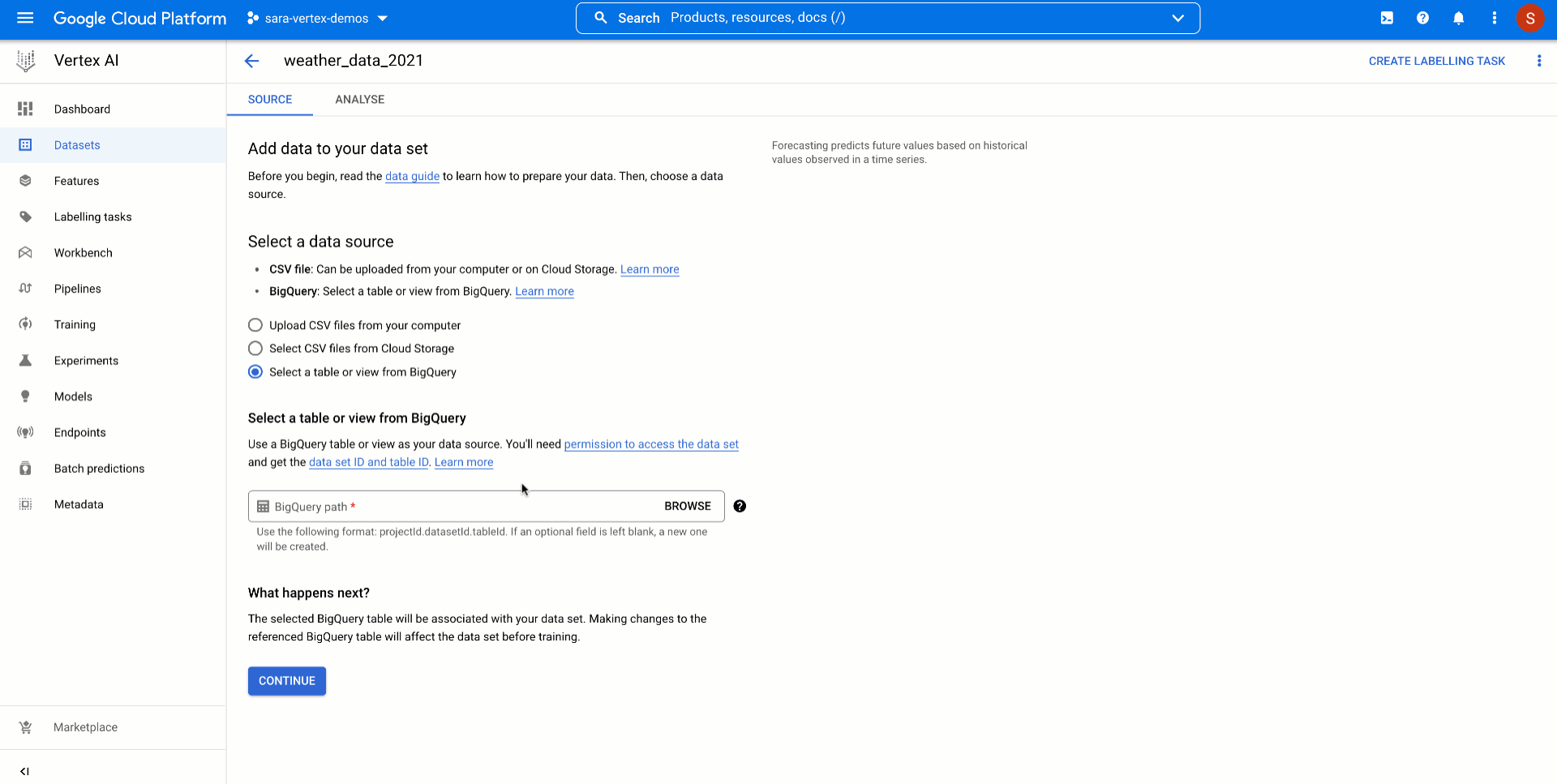Click the Search products search box
The image size is (1557, 784).
[x=887, y=18]
